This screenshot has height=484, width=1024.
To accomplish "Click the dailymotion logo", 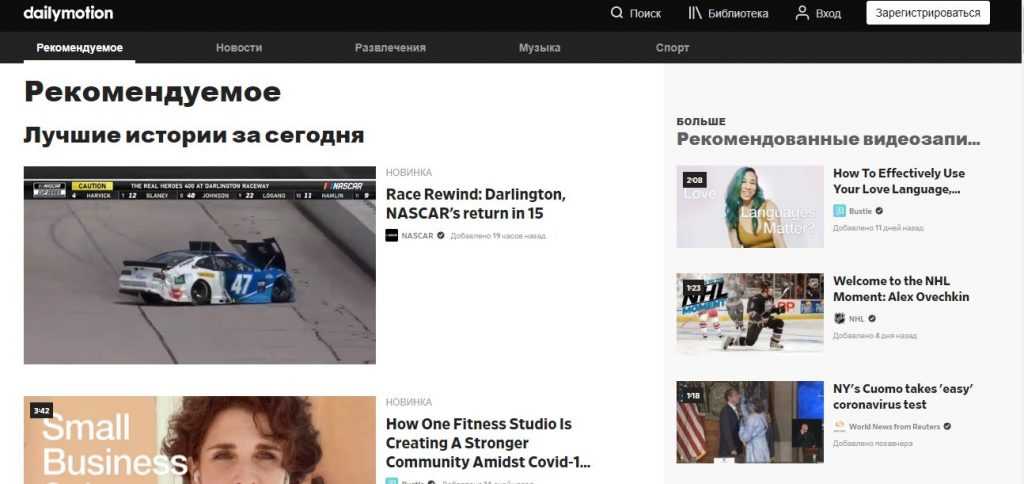I will [x=68, y=14].
